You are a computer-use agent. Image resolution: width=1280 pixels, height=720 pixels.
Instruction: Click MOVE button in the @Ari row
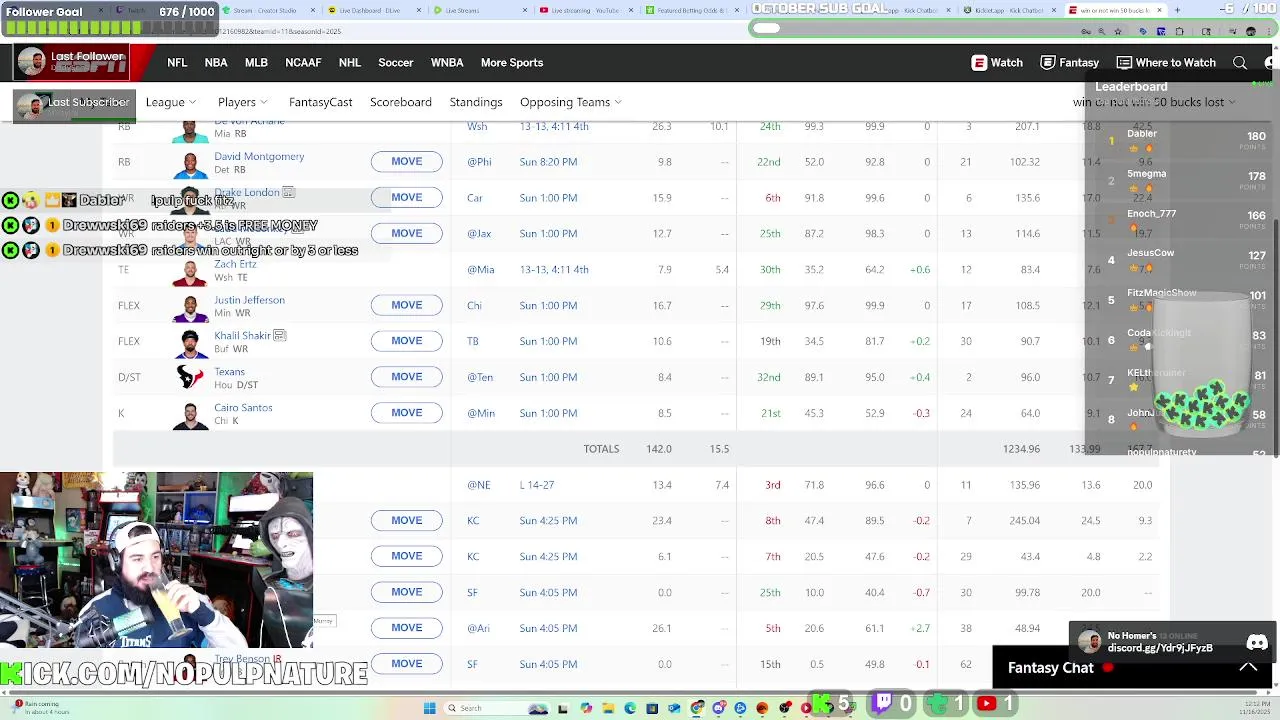pyautogui.click(x=407, y=628)
